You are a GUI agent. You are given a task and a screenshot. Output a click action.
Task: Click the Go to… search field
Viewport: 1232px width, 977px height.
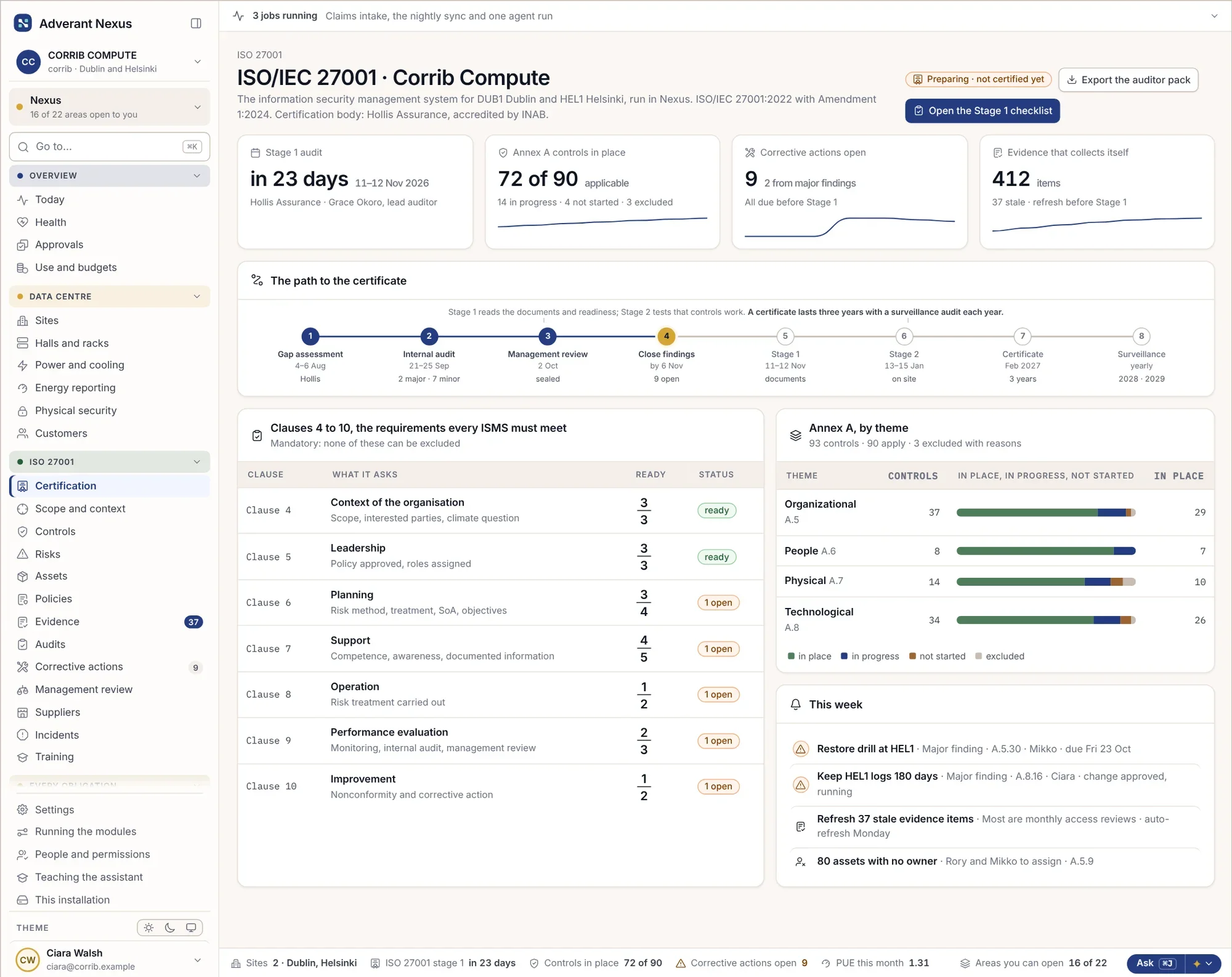110,147
